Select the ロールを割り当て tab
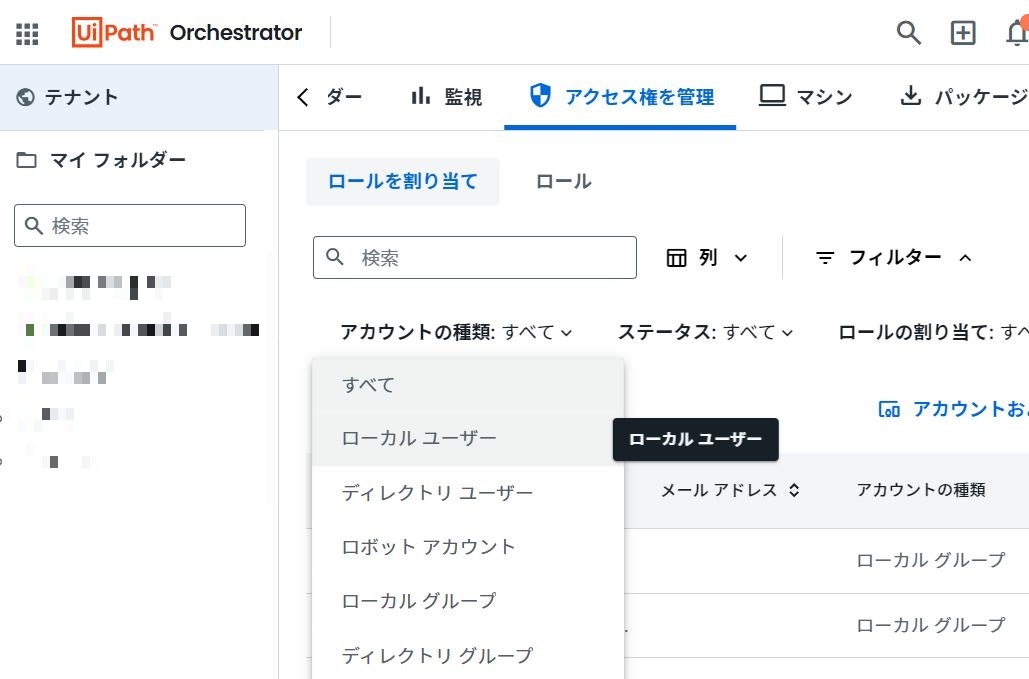Image resolution: width=1029 pixels, height=679 pixels. coord(402,181)
